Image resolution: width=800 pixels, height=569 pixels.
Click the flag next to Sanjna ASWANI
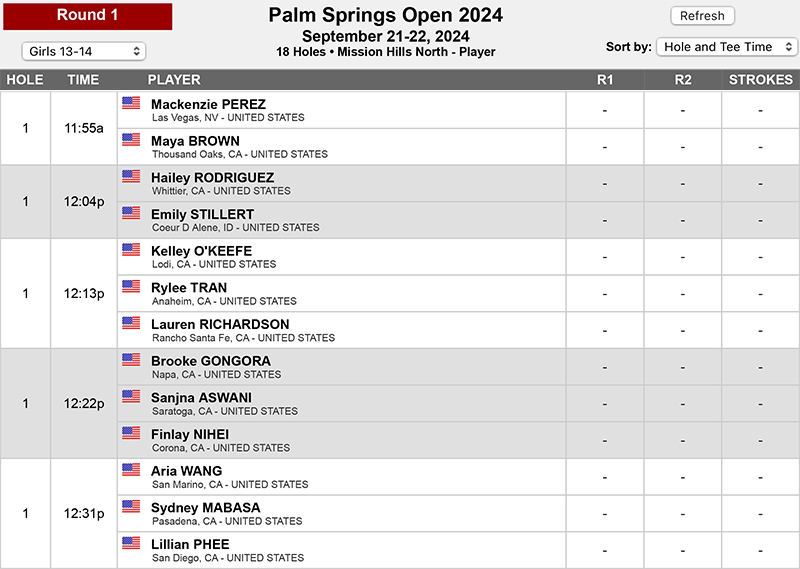(131, 396)
